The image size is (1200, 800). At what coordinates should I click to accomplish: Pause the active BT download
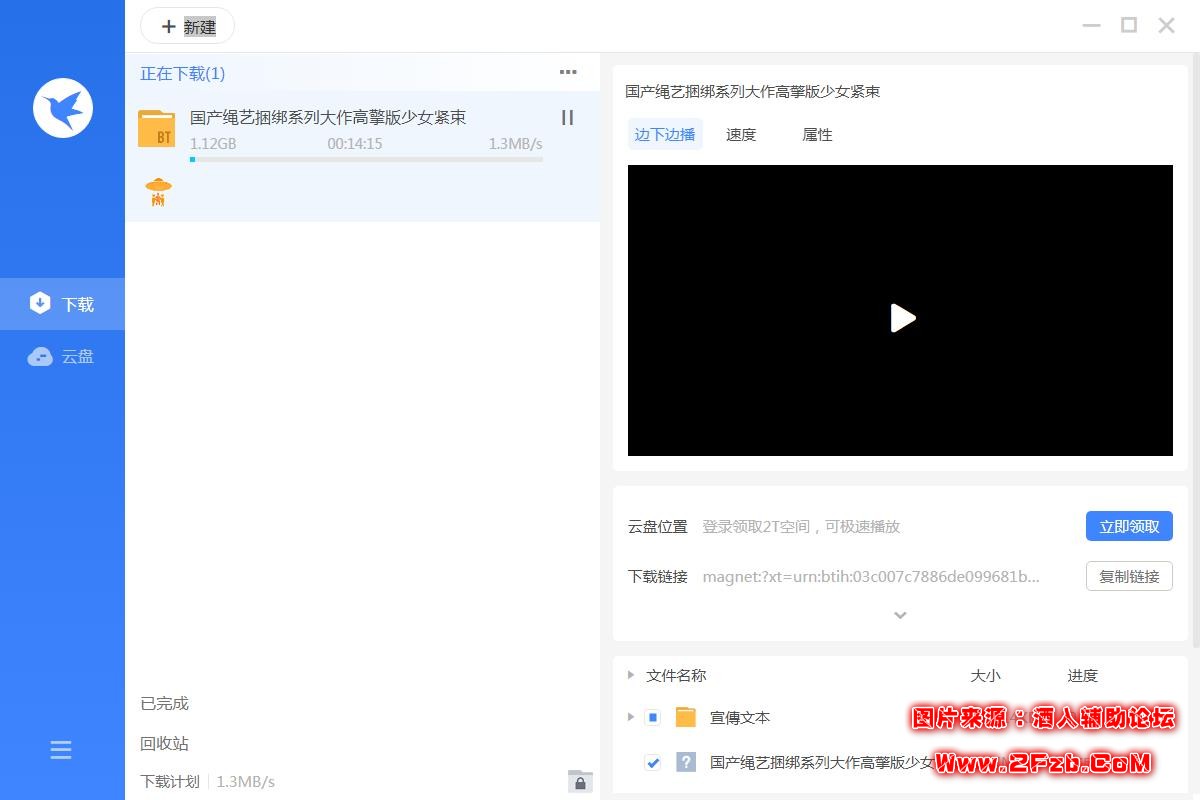coord(567,118)
